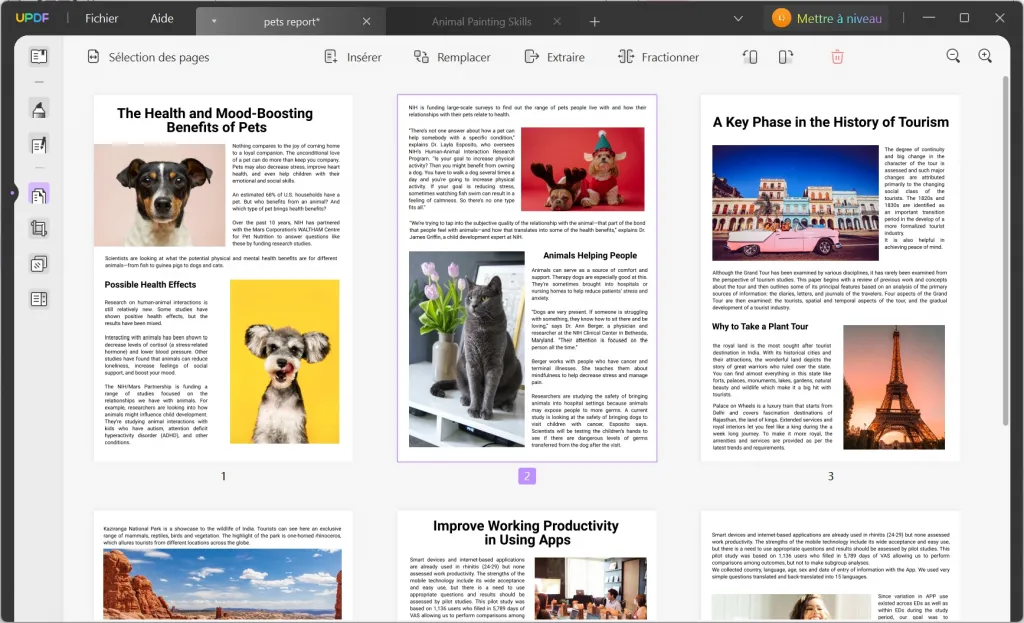Open the tab list dropdown arrow before pets report
The width and height of the screenshot is (1024, 623).
(214, 21)
